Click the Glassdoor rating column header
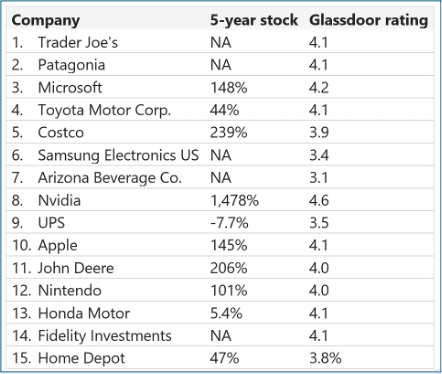The height and width of the screenshot is (374, 442). point(368,20)
